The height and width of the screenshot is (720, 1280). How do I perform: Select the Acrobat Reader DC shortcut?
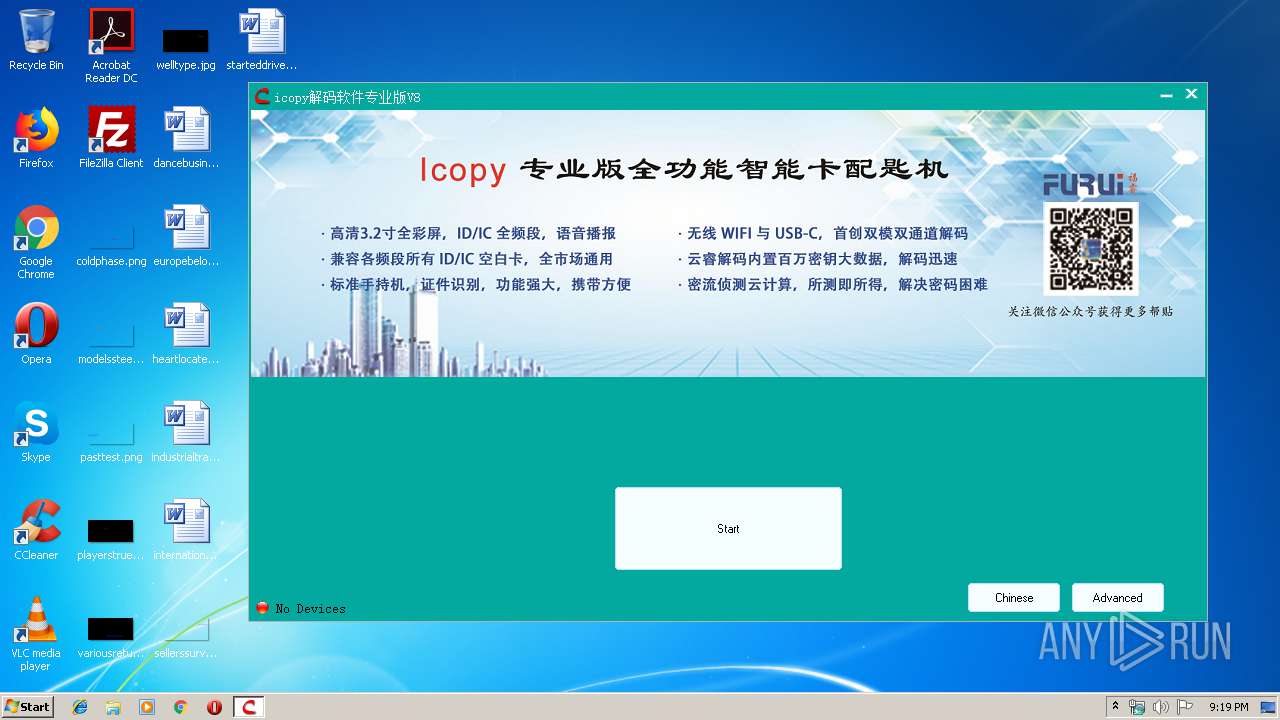click(x=111, y=46)
